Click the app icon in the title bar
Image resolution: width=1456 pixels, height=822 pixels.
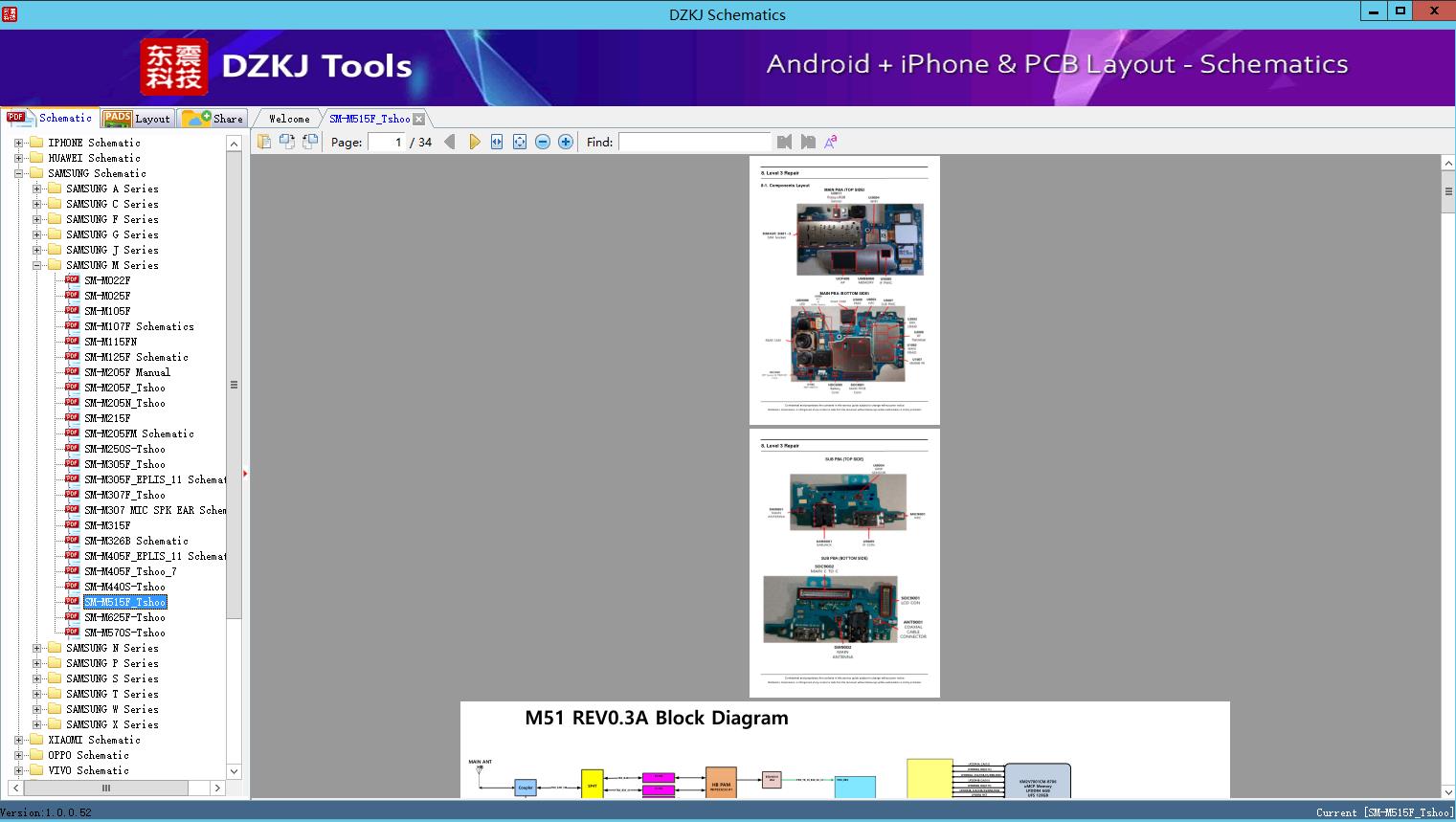pos(9,13)
